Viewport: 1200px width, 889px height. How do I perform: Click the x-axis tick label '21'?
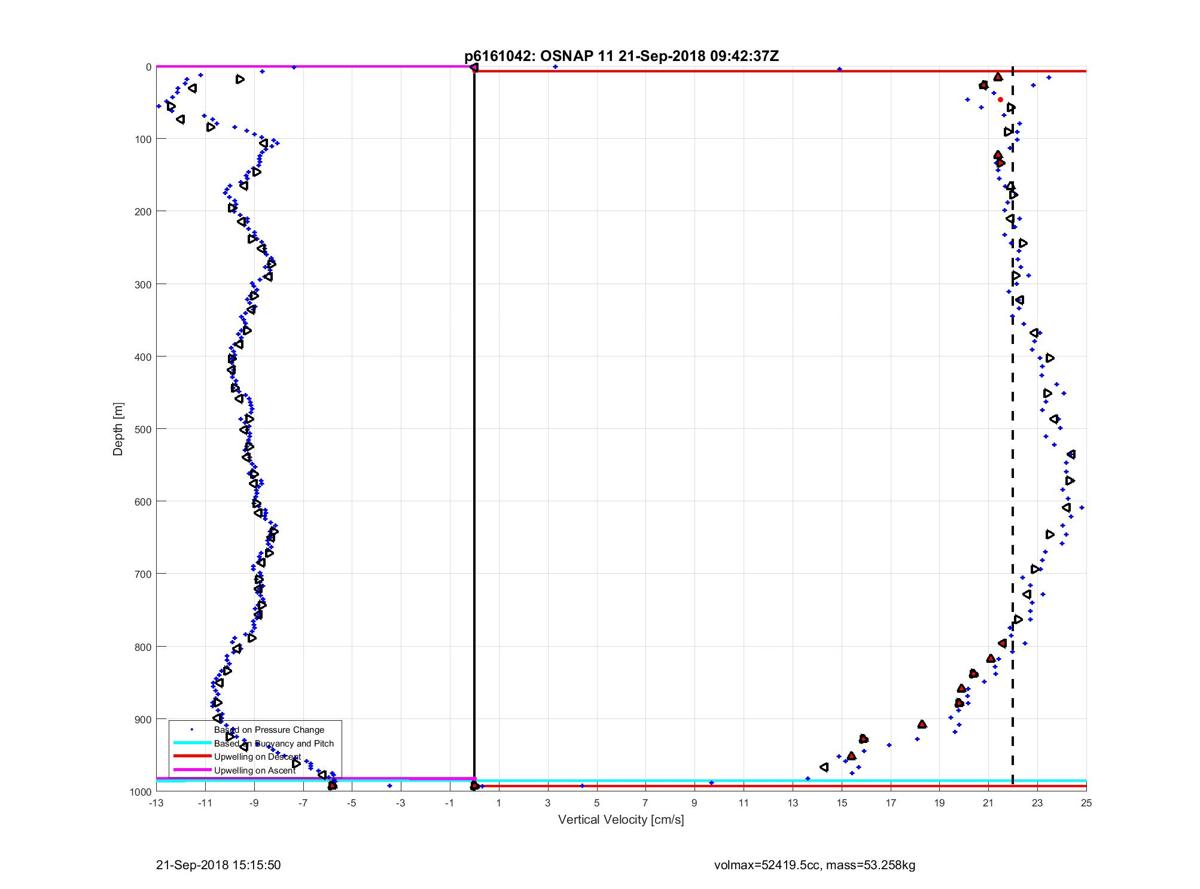988,802
